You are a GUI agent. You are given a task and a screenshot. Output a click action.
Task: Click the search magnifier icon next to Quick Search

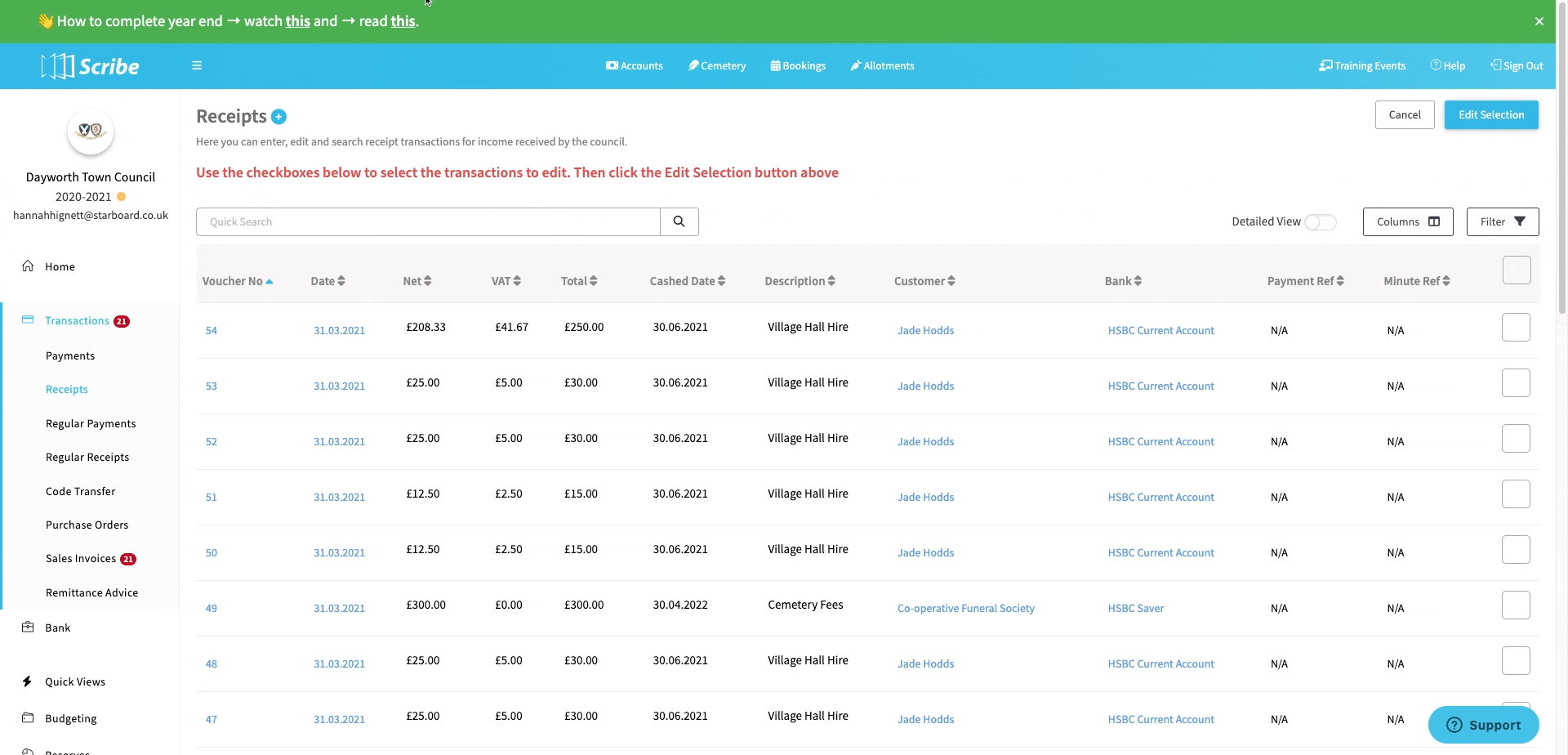pos(679,221)
